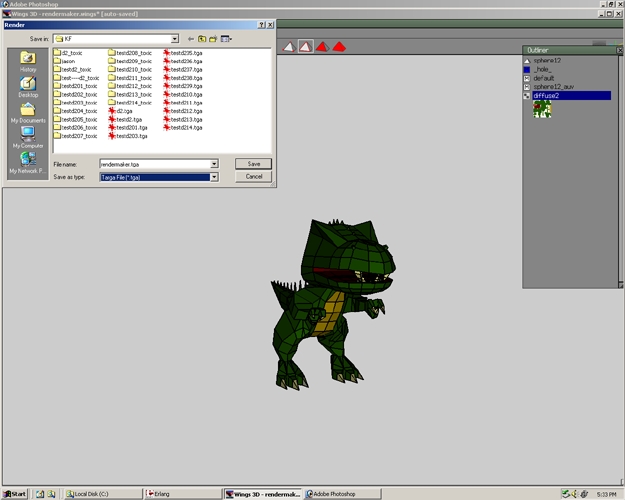The width and height of the screenshot is (625, 500).
Task: Open Desktop in the places bar
Action: tap(28, 87)
